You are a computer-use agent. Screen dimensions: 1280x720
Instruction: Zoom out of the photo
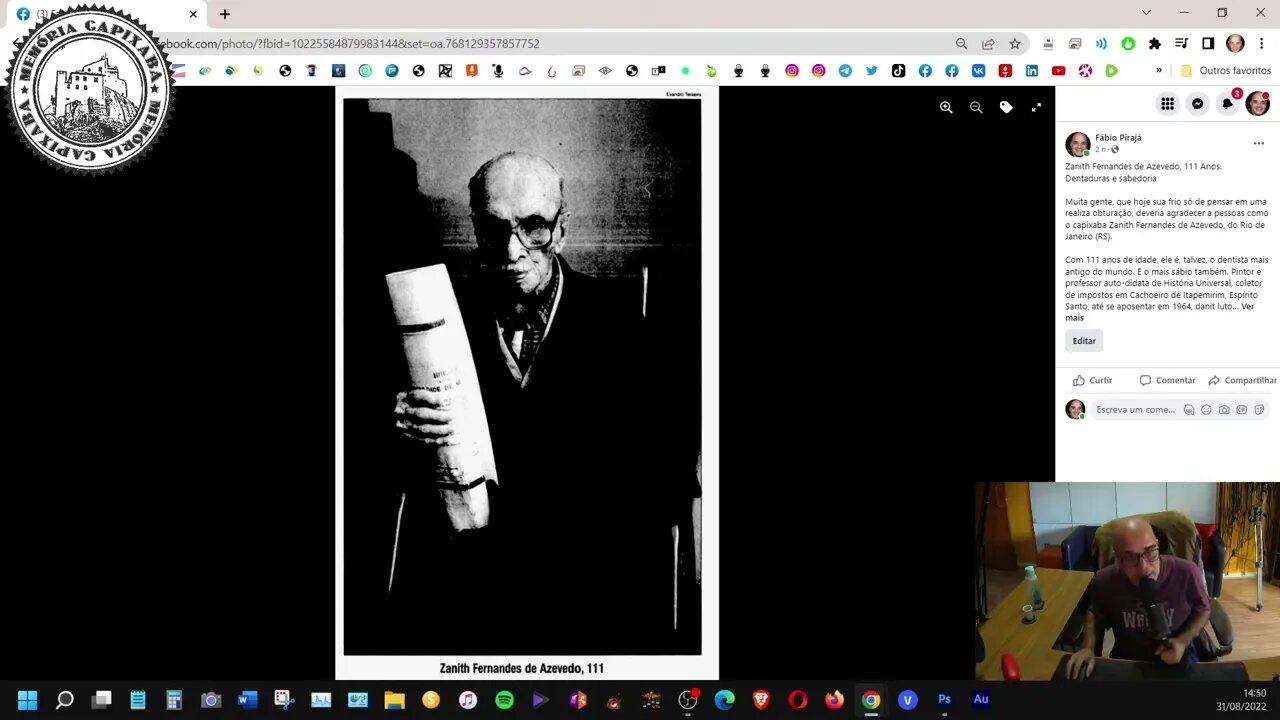pyautogui.click(x=976, y=107)
